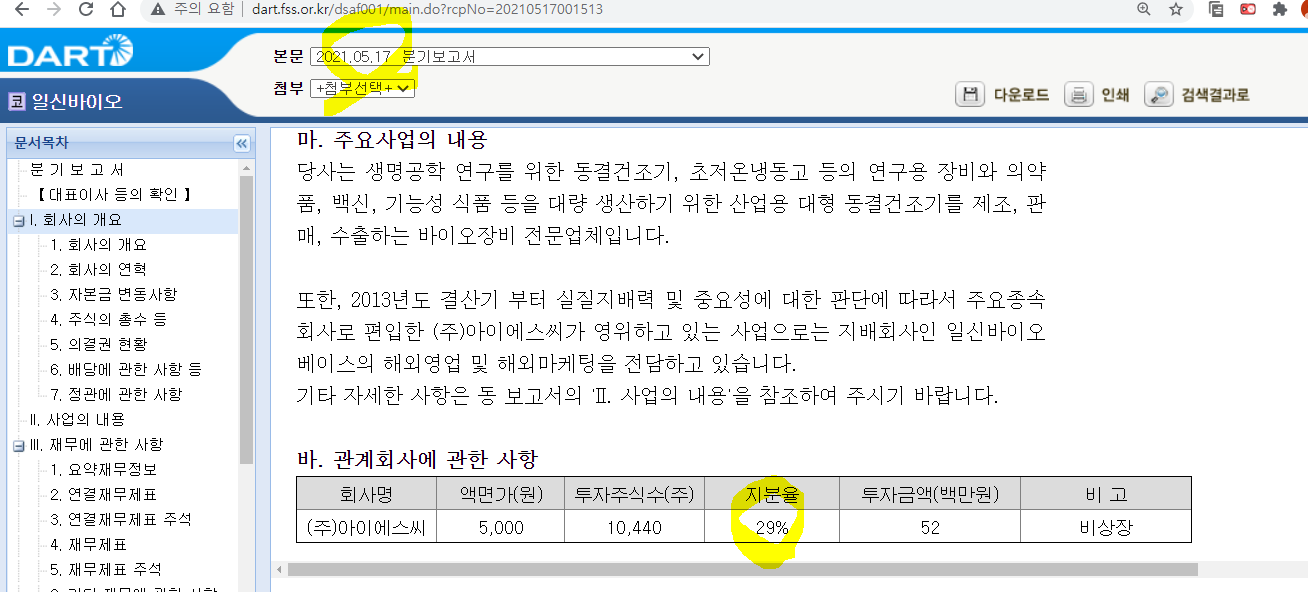Image resolution: width=1308 pixels, height=592 pixels.
Task: Click the search results magnifier icon
Action: (1158, 95)
